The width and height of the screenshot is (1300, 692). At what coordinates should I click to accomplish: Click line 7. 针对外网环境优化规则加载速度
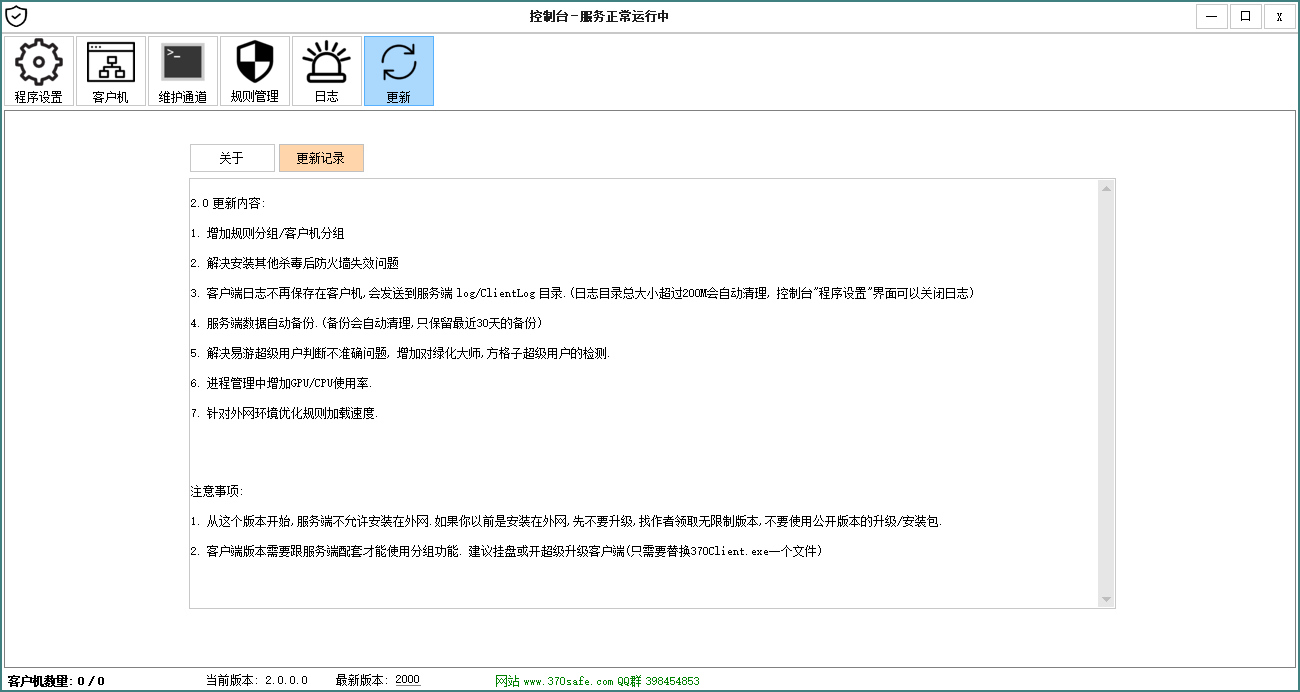coord(284,413)
